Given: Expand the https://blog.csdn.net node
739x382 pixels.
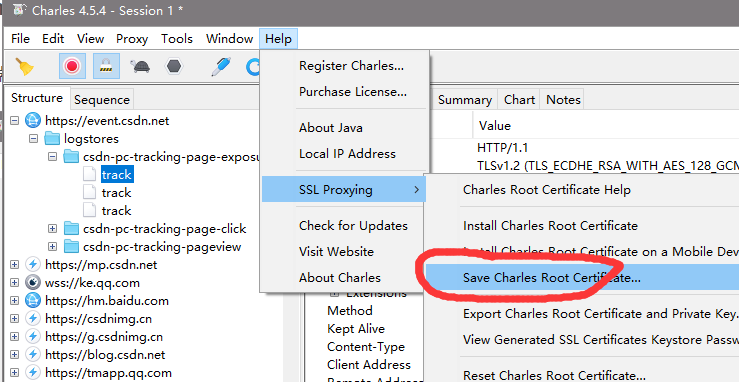Looking at the screenshot, I should (x=14, y=355).
